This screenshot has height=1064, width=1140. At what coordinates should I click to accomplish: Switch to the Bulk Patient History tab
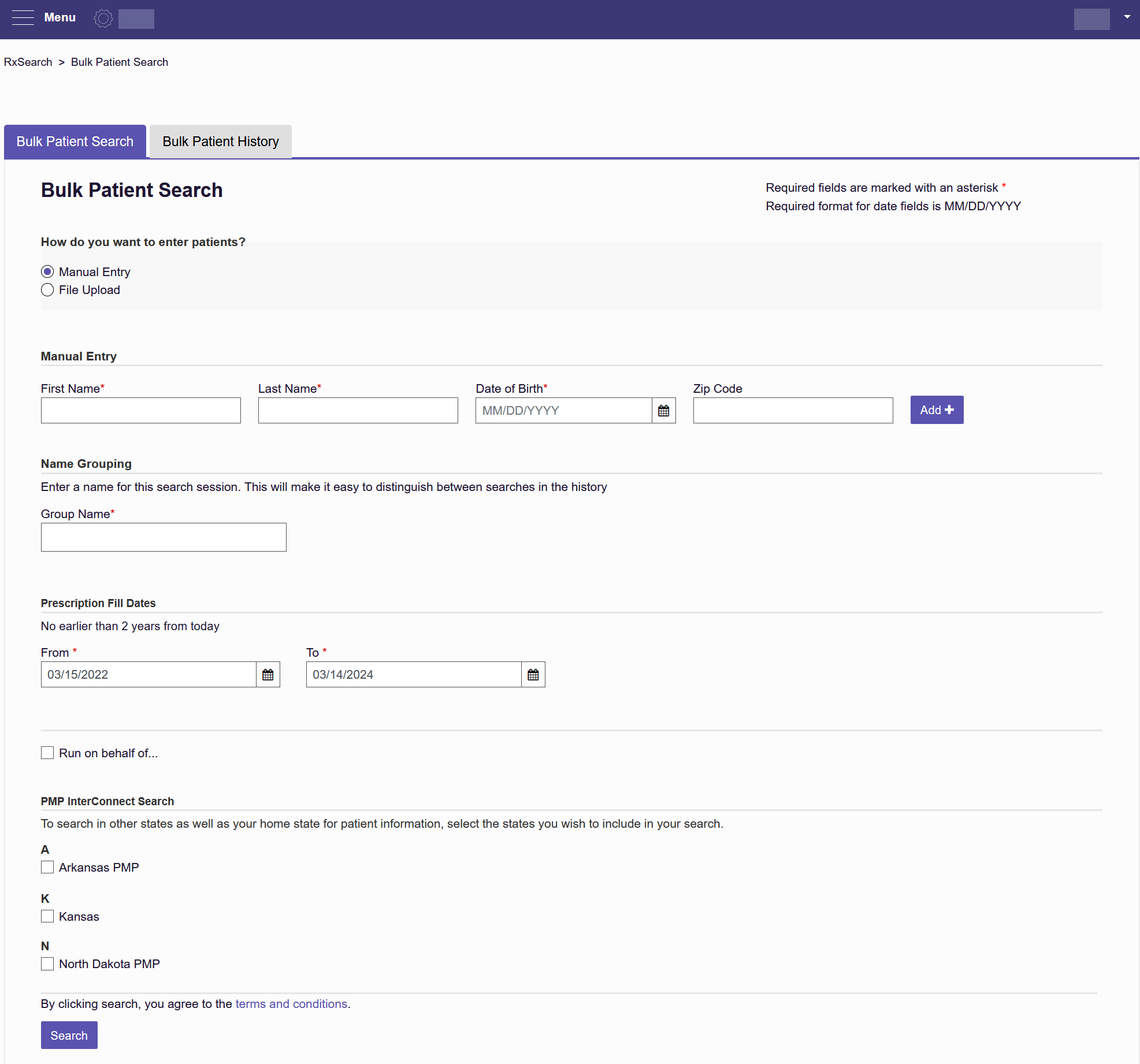pos(220,141)
